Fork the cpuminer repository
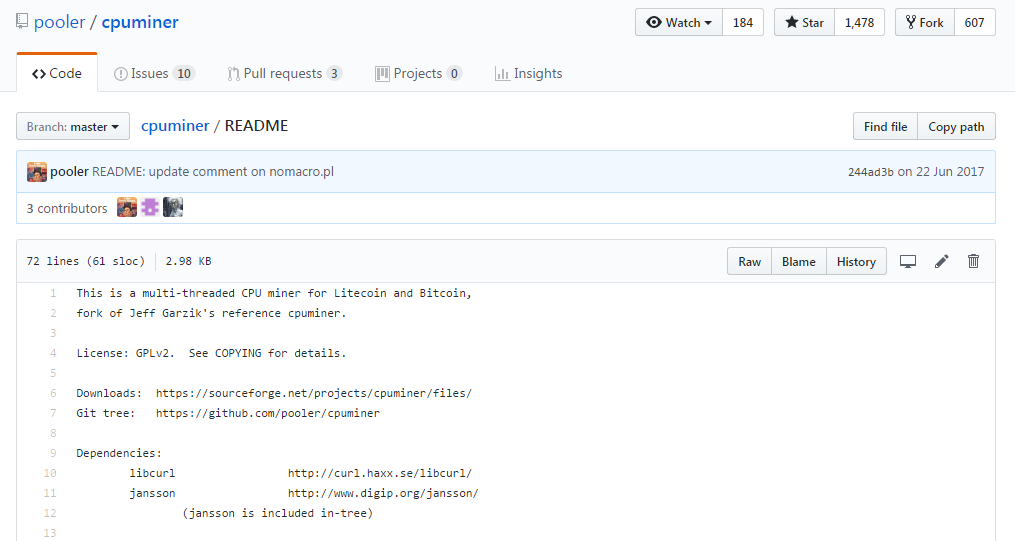This screenshot has width=1015, height=541. click(x=924, y=22)
